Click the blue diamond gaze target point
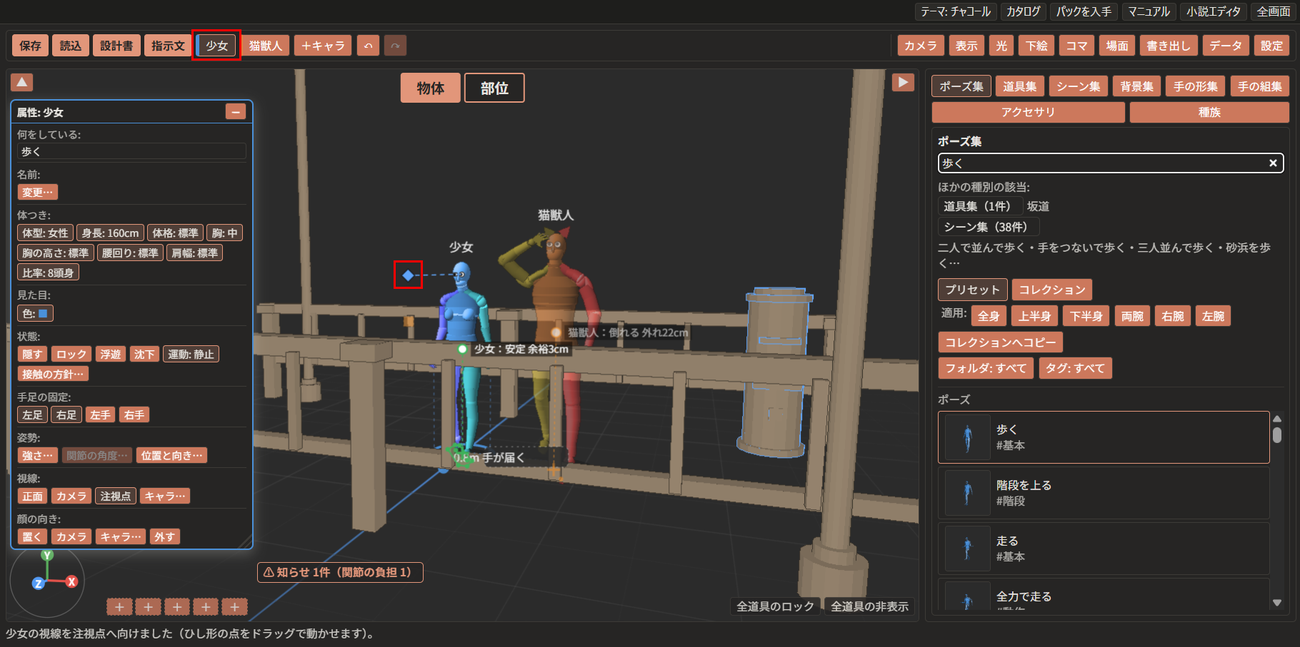Viewport: 1300px width, 647px height. coord(408,275)
